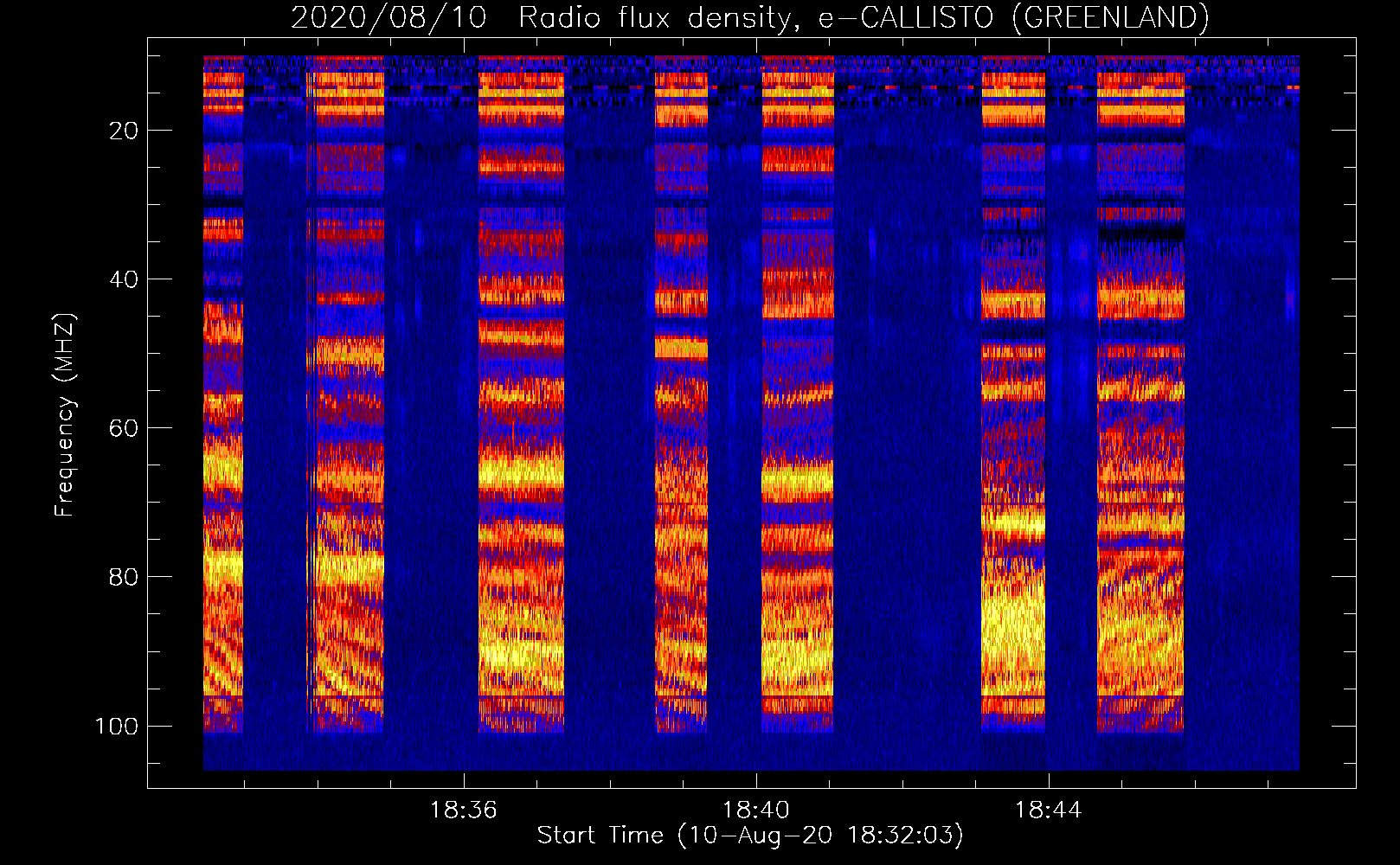The height and width of the screenshot is (865, 1400).
Task: Click the 20 MHz frequency tick label
Action: pos(124,131)
